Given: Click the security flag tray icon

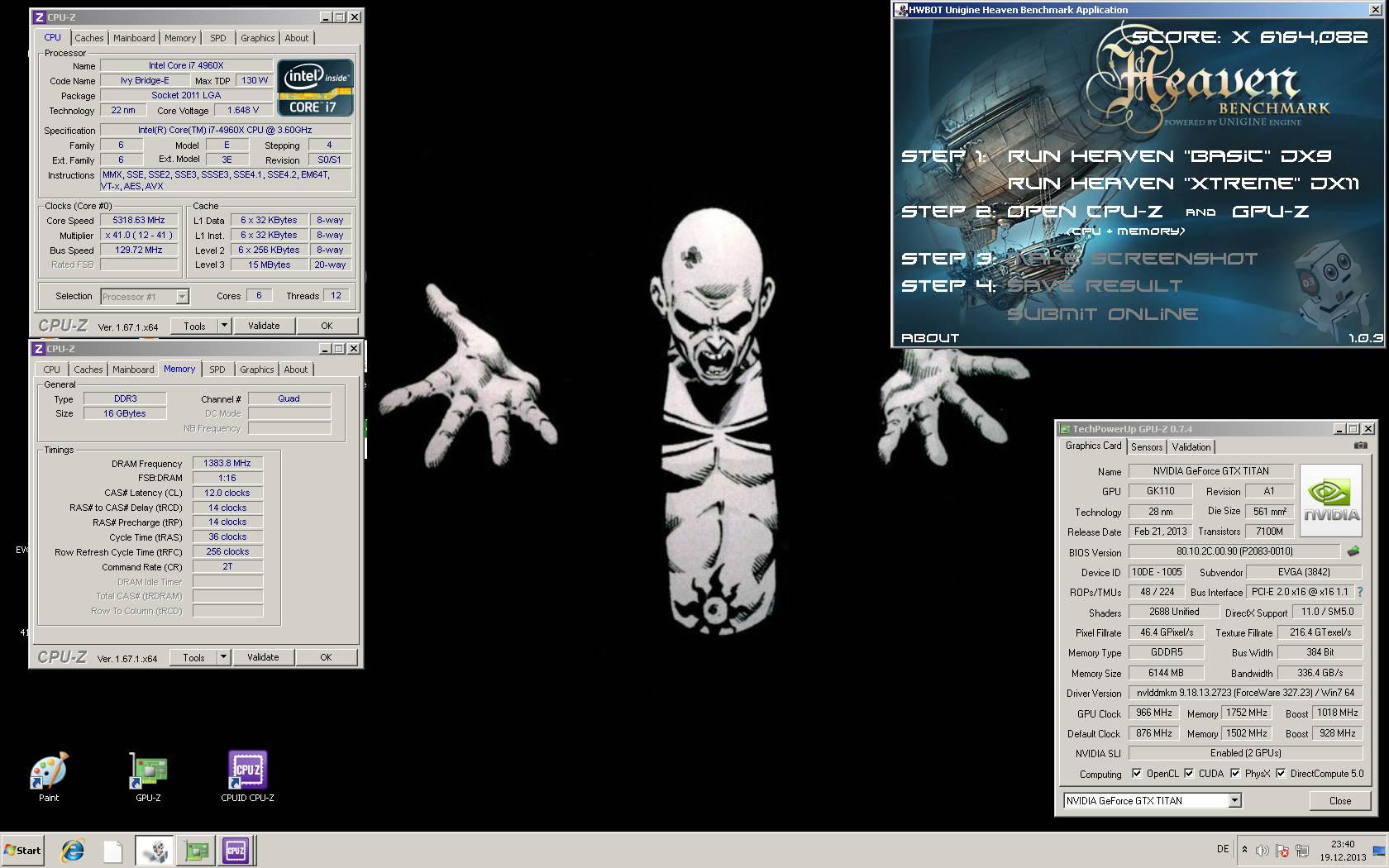Looking at the screenshot, I should [x=1282, y=851].
